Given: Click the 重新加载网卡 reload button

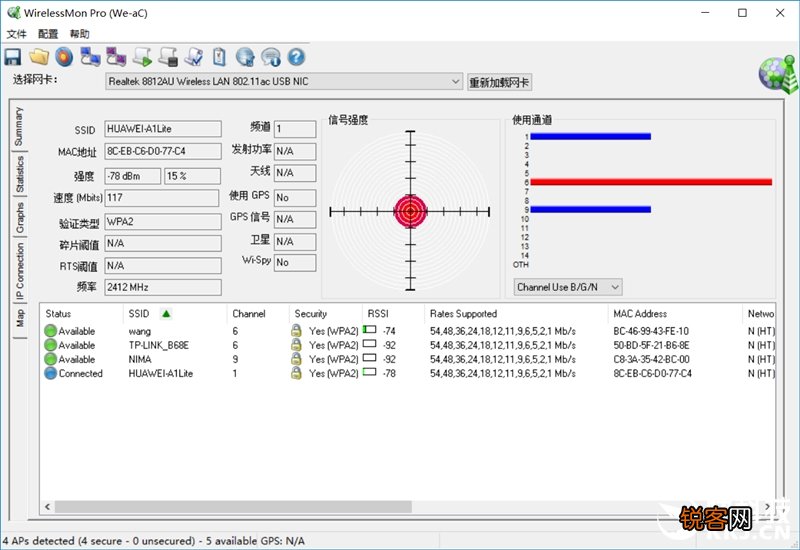Looking at the screenshot, I should tap(499, 82).
